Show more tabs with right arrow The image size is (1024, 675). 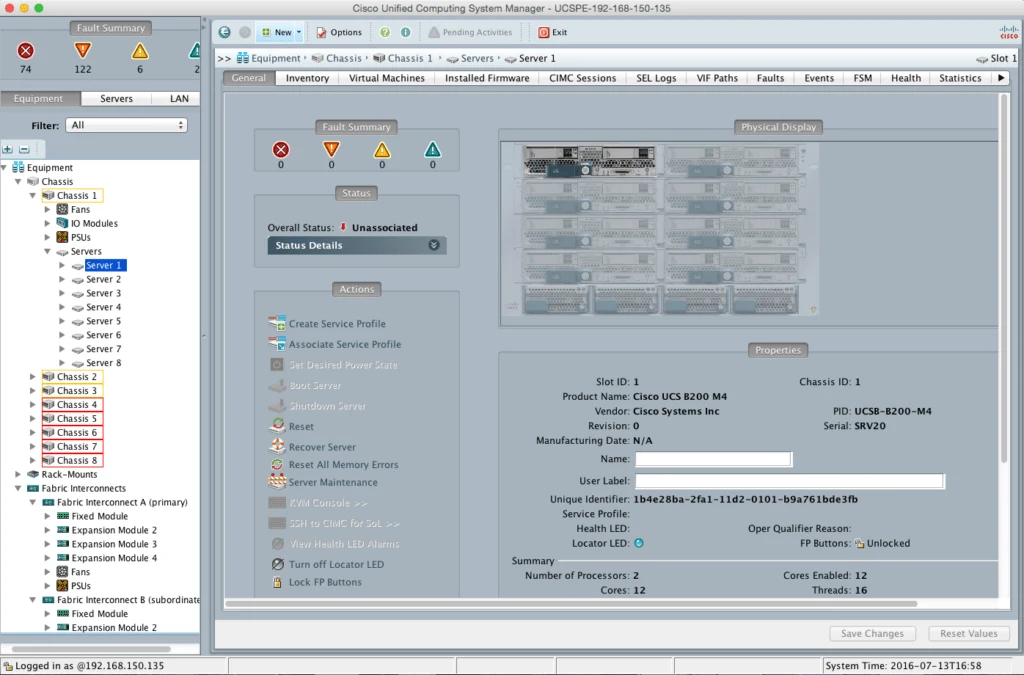(1000, 78)
